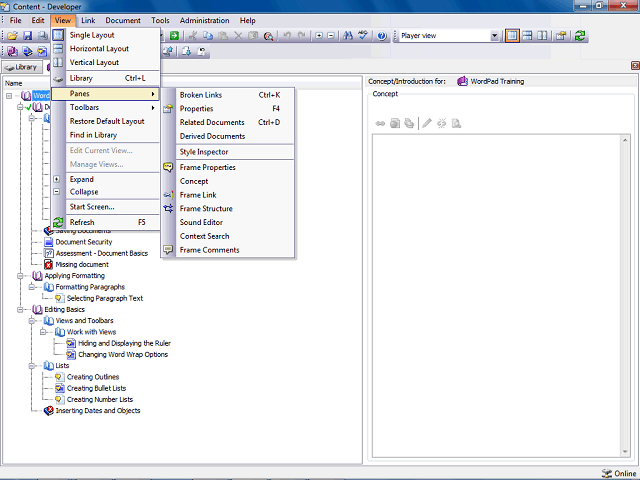Select Horizontal layout toolbar button next to Player view
Viewport: 640px width, 480px height.
(x=527, y=36)
